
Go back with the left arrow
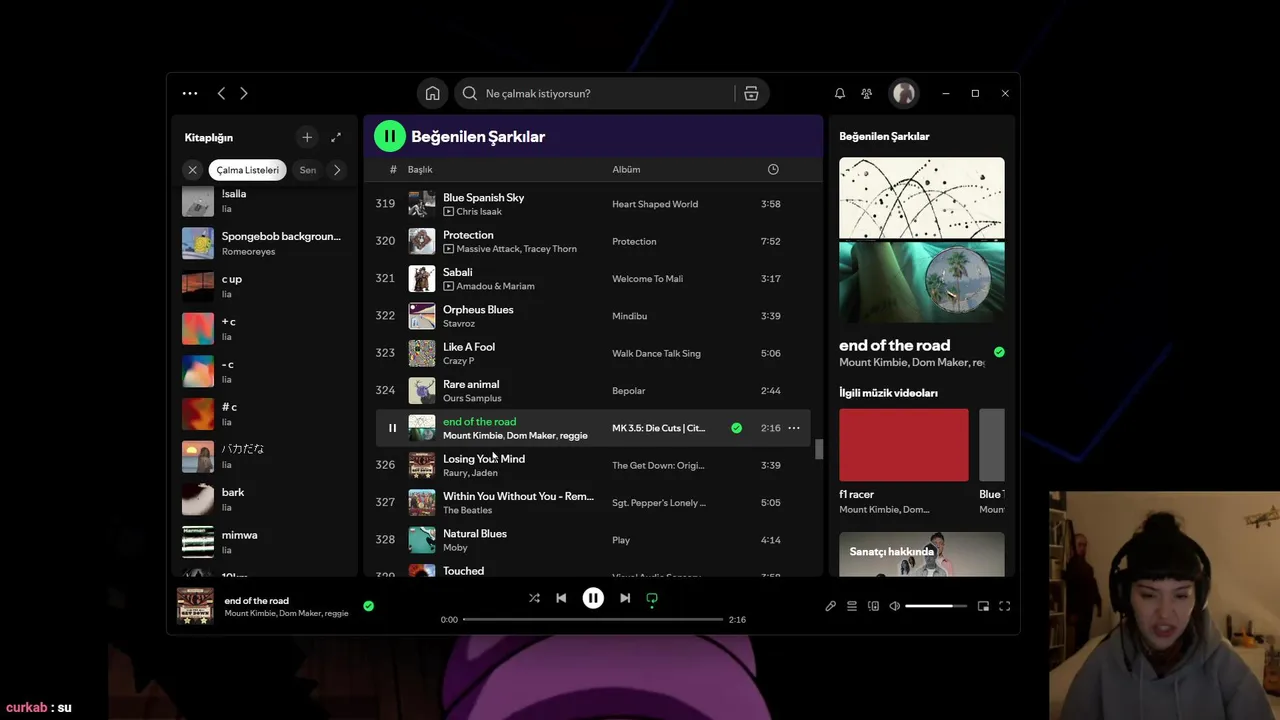221,93
